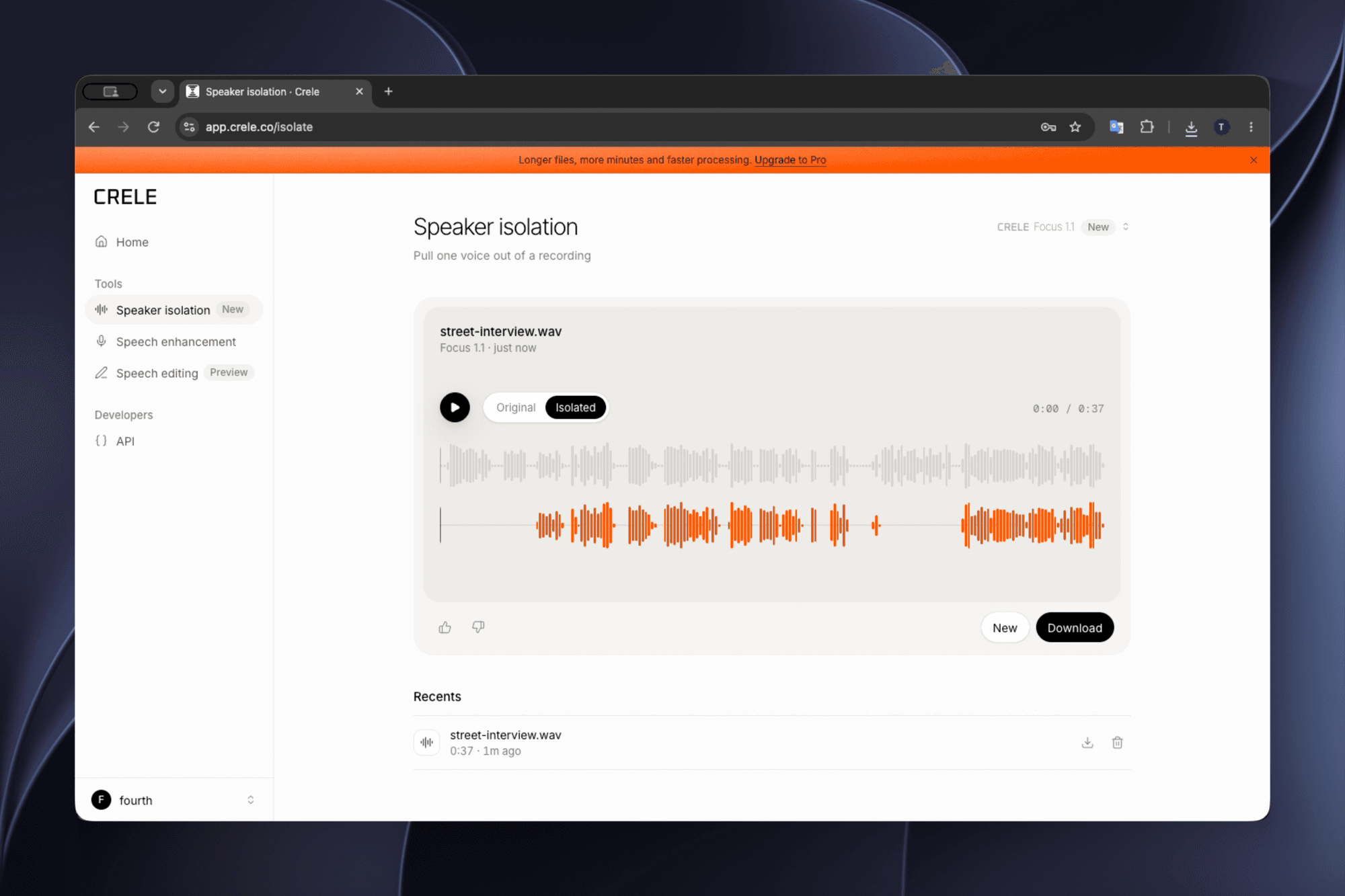Click waveform icon of recent file
Viewport: 1345px width, 896px height.
click(x=426, y=742)
